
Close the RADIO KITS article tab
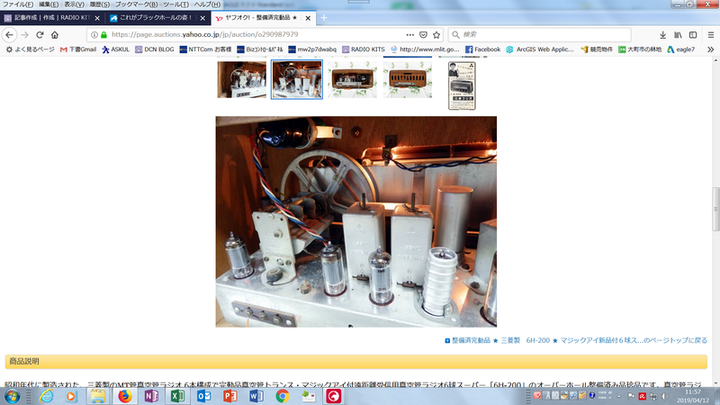(97, 18)
